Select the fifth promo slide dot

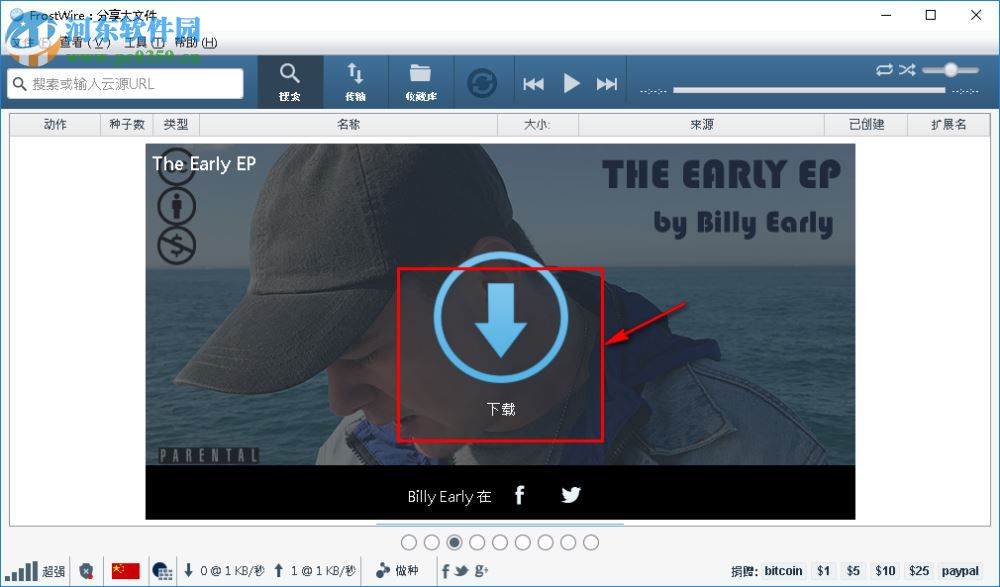click(500, 542)
